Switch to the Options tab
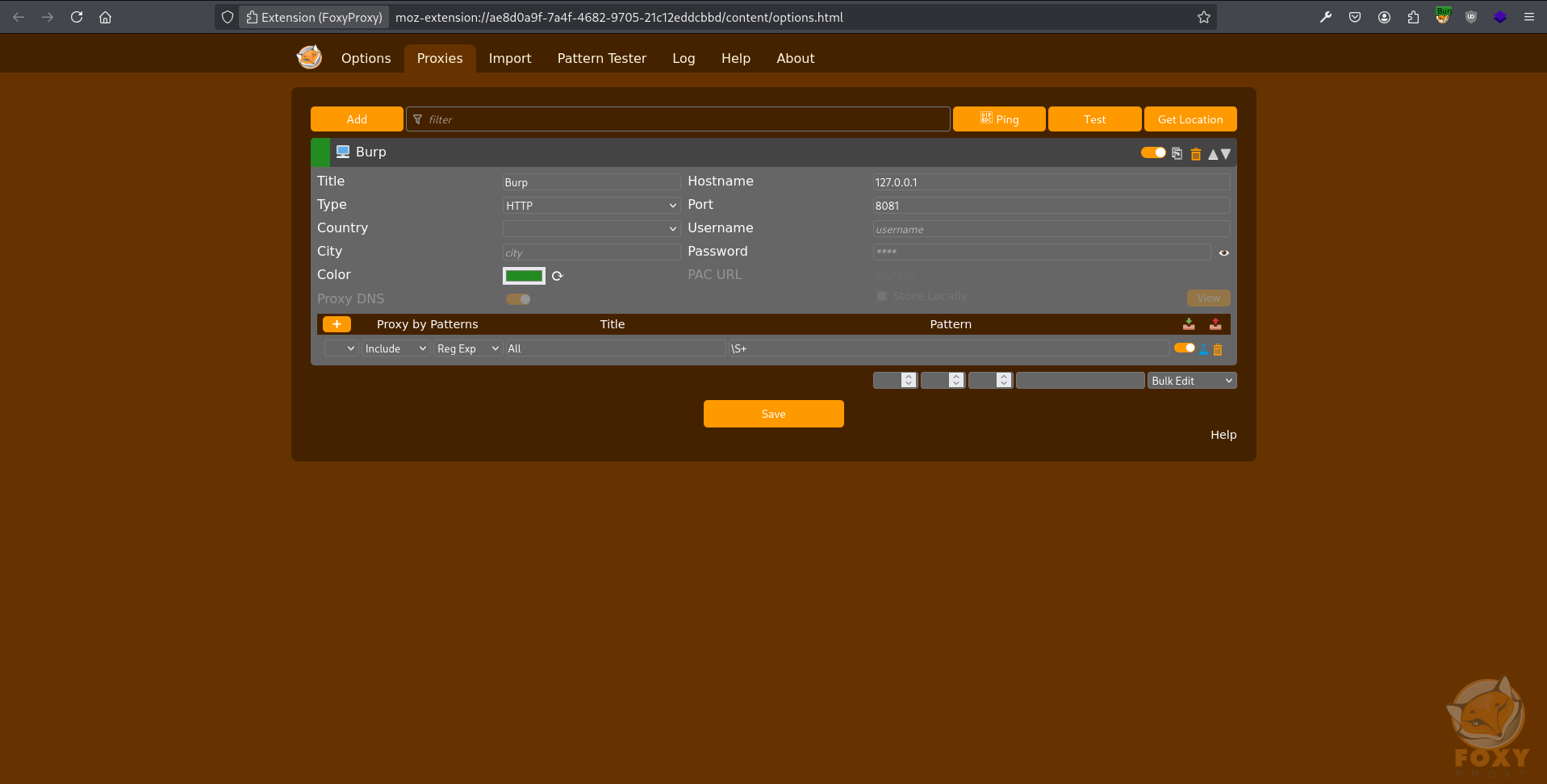The image size is (1547, 784). [x=366, y=58]
